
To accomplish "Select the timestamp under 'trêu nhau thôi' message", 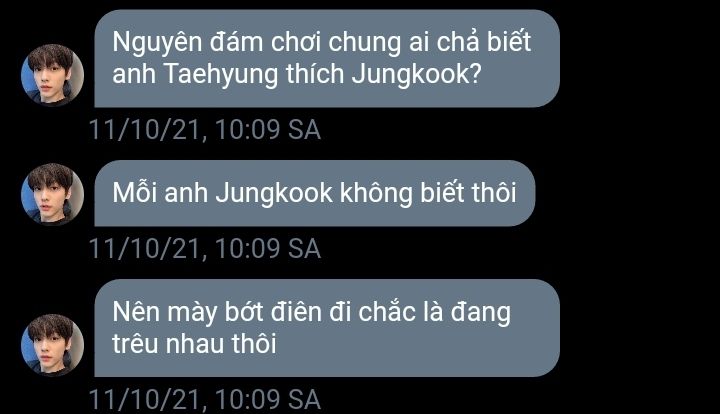I will [204, 399].
